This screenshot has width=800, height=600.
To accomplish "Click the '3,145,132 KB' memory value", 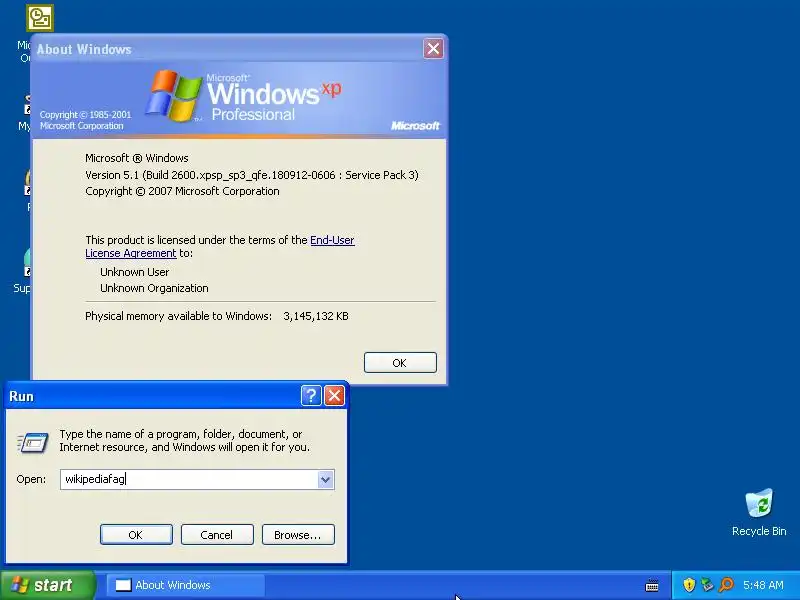I will point(316,316).
